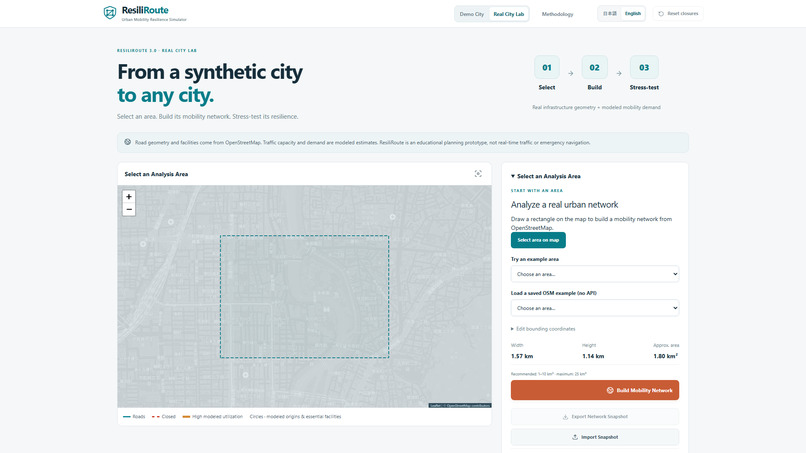Image resolution: width=806 pixels, height=453 pixels.
Task: Click the Leaflet attribution link
Action: point(435,406)
